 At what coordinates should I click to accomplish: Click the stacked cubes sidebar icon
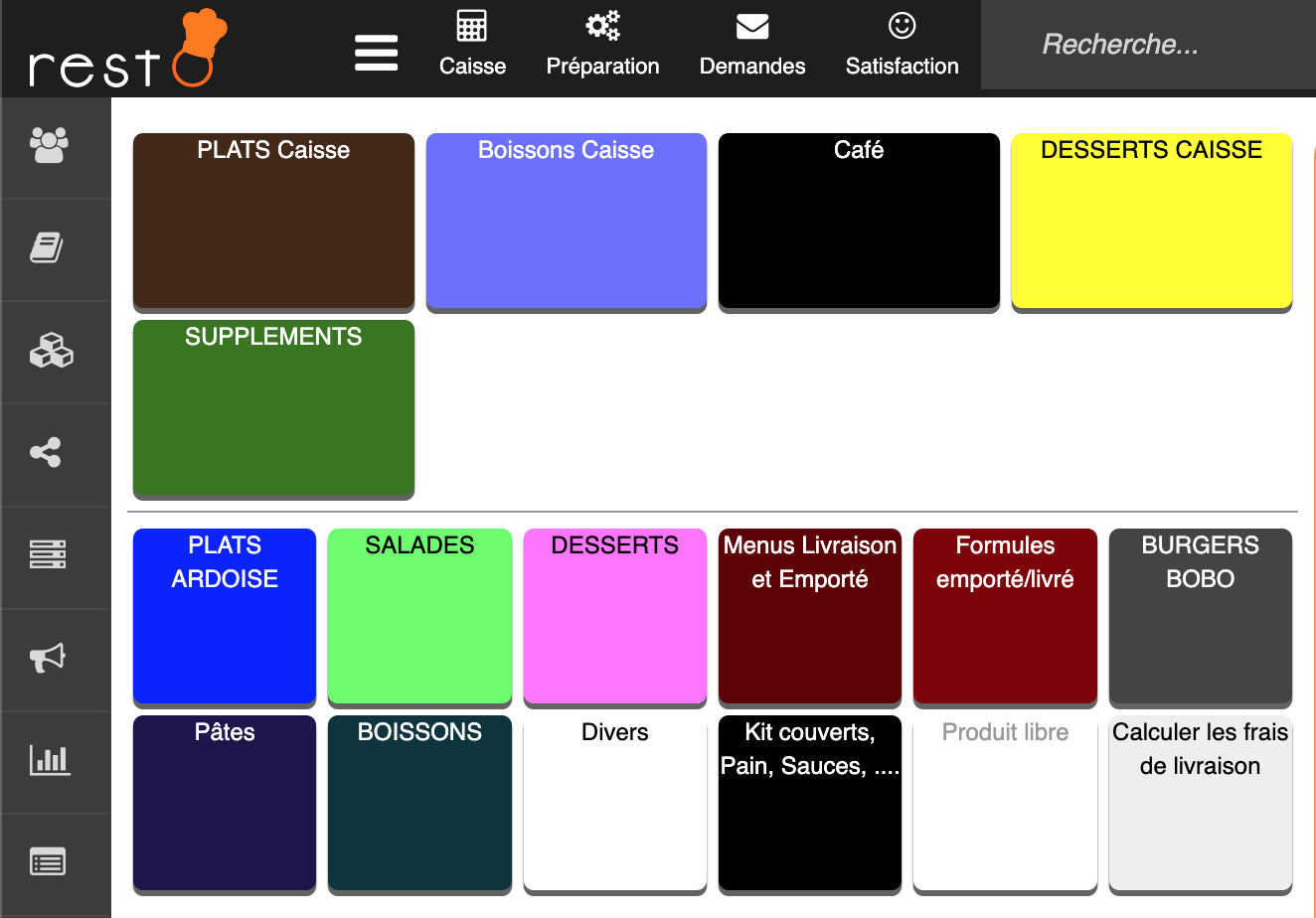pyautogui.click(x=51, y=351)
